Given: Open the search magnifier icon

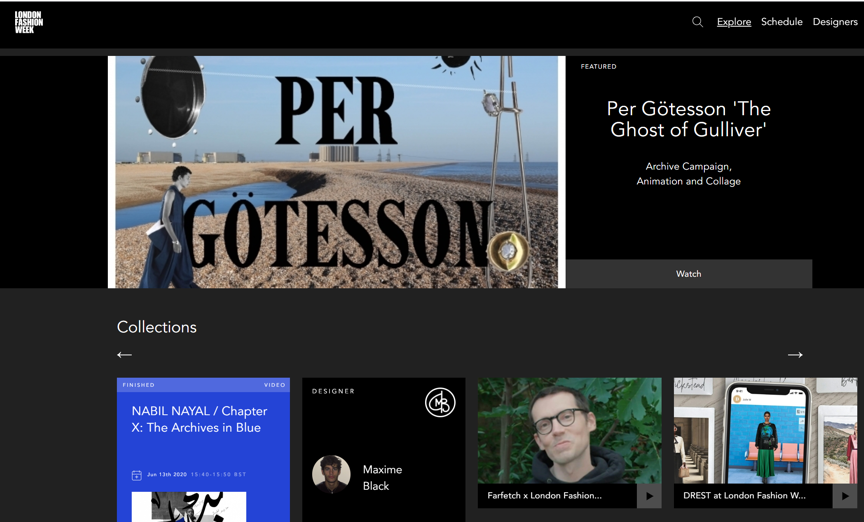Looking at the screenshot, I should point(697,21).
